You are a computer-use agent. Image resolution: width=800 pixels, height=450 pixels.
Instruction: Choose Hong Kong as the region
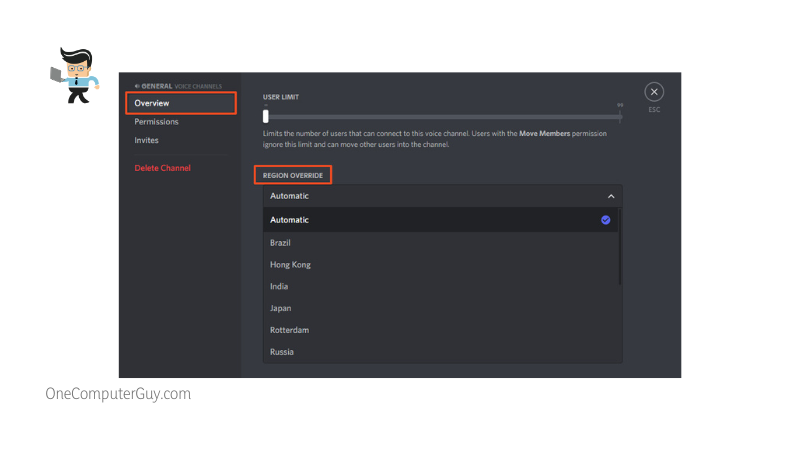[x=440, y=265]
